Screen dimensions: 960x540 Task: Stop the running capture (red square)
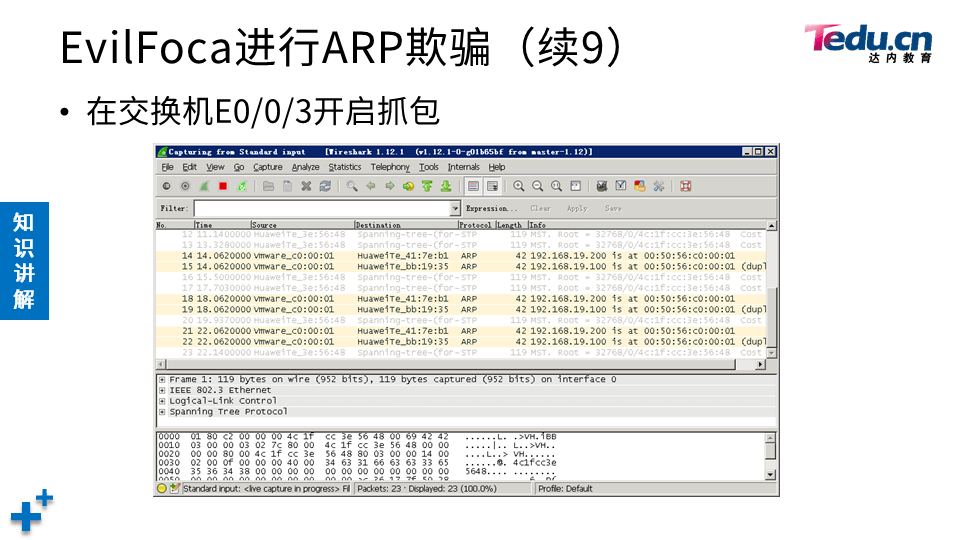click(223, 186)
